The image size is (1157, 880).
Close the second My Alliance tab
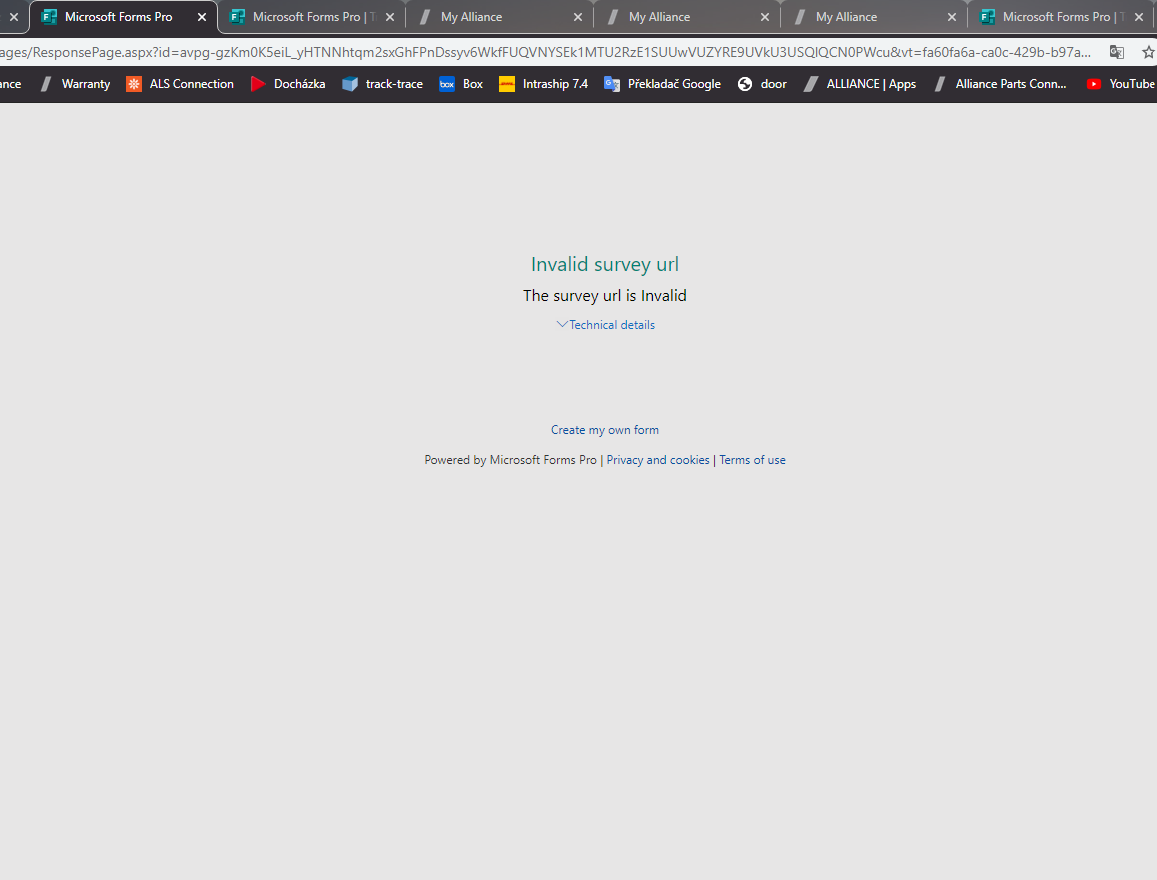click(x=764, y=17)
